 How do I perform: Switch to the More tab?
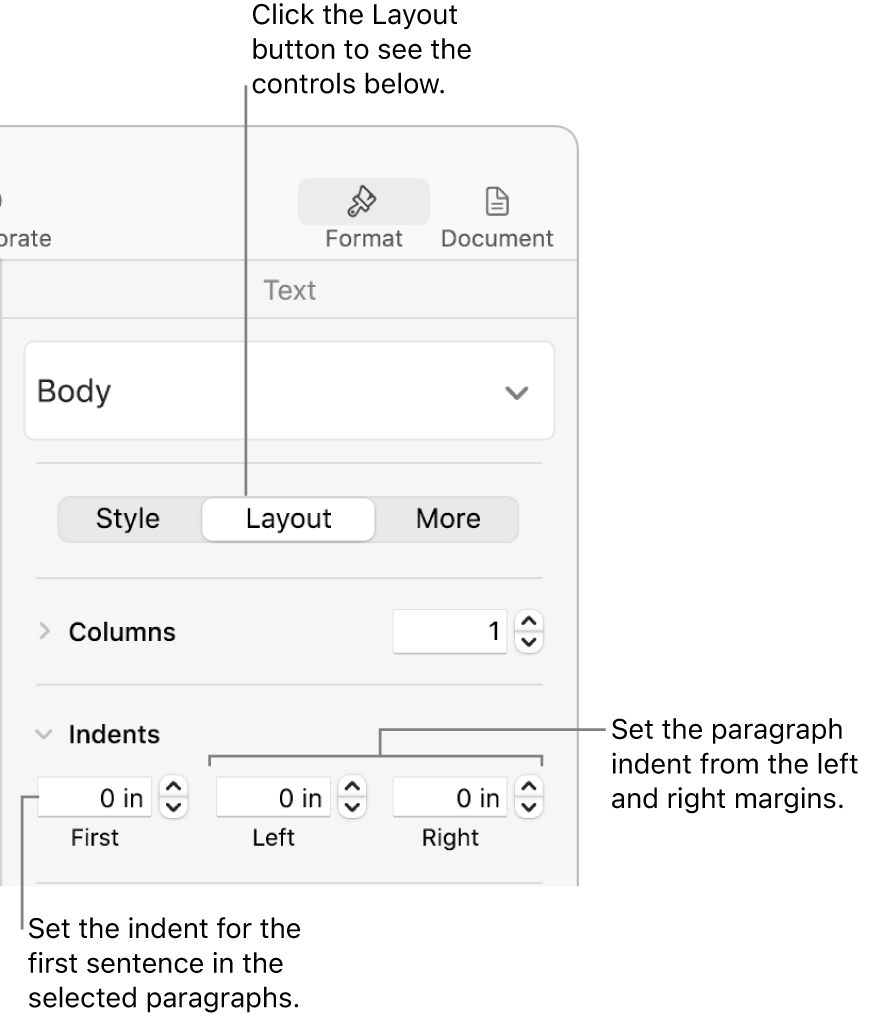point(448,519)
